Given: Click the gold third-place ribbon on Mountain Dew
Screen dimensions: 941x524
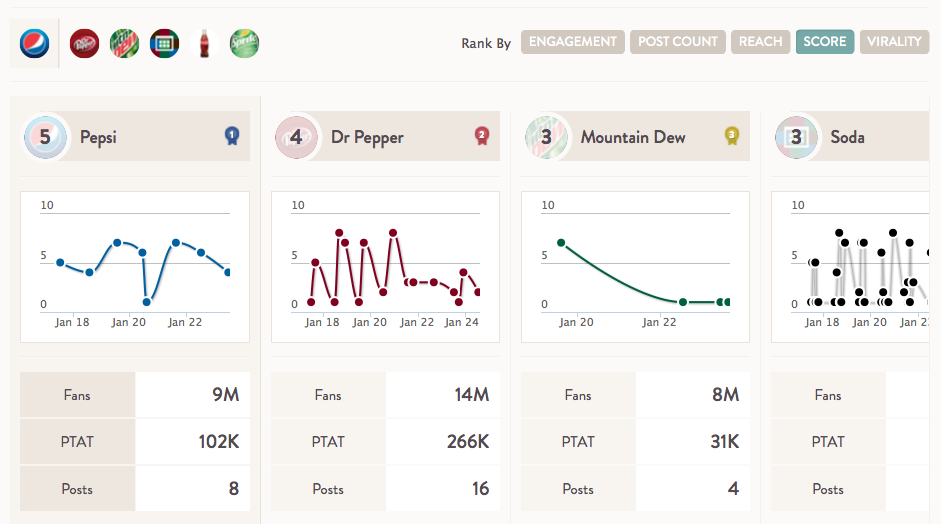Looking at the screenshot, I should [x=731, y=136].
